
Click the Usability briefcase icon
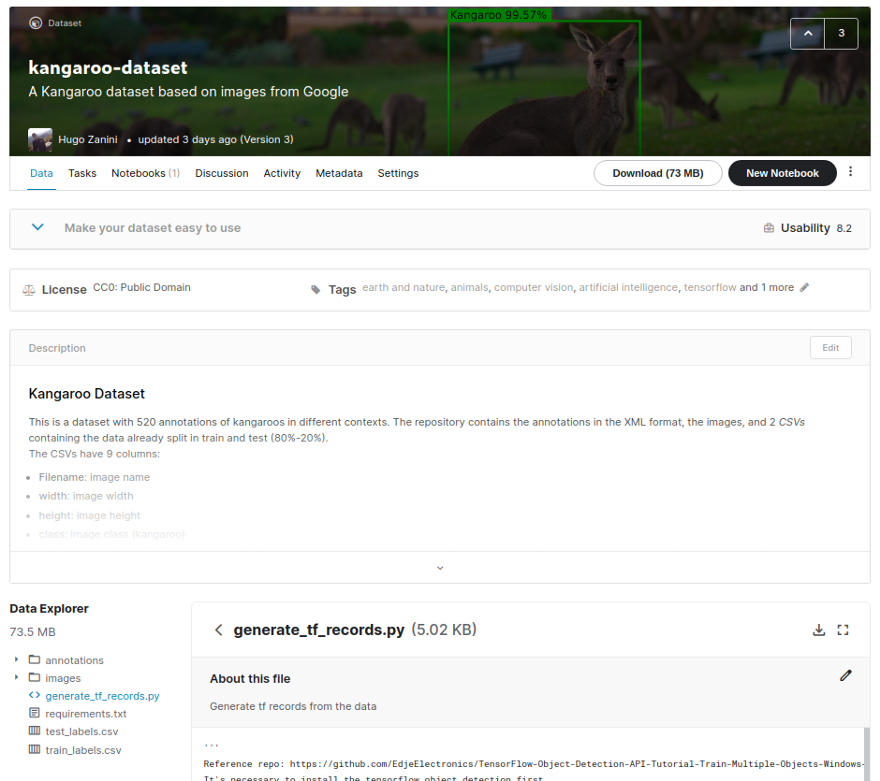768,228
